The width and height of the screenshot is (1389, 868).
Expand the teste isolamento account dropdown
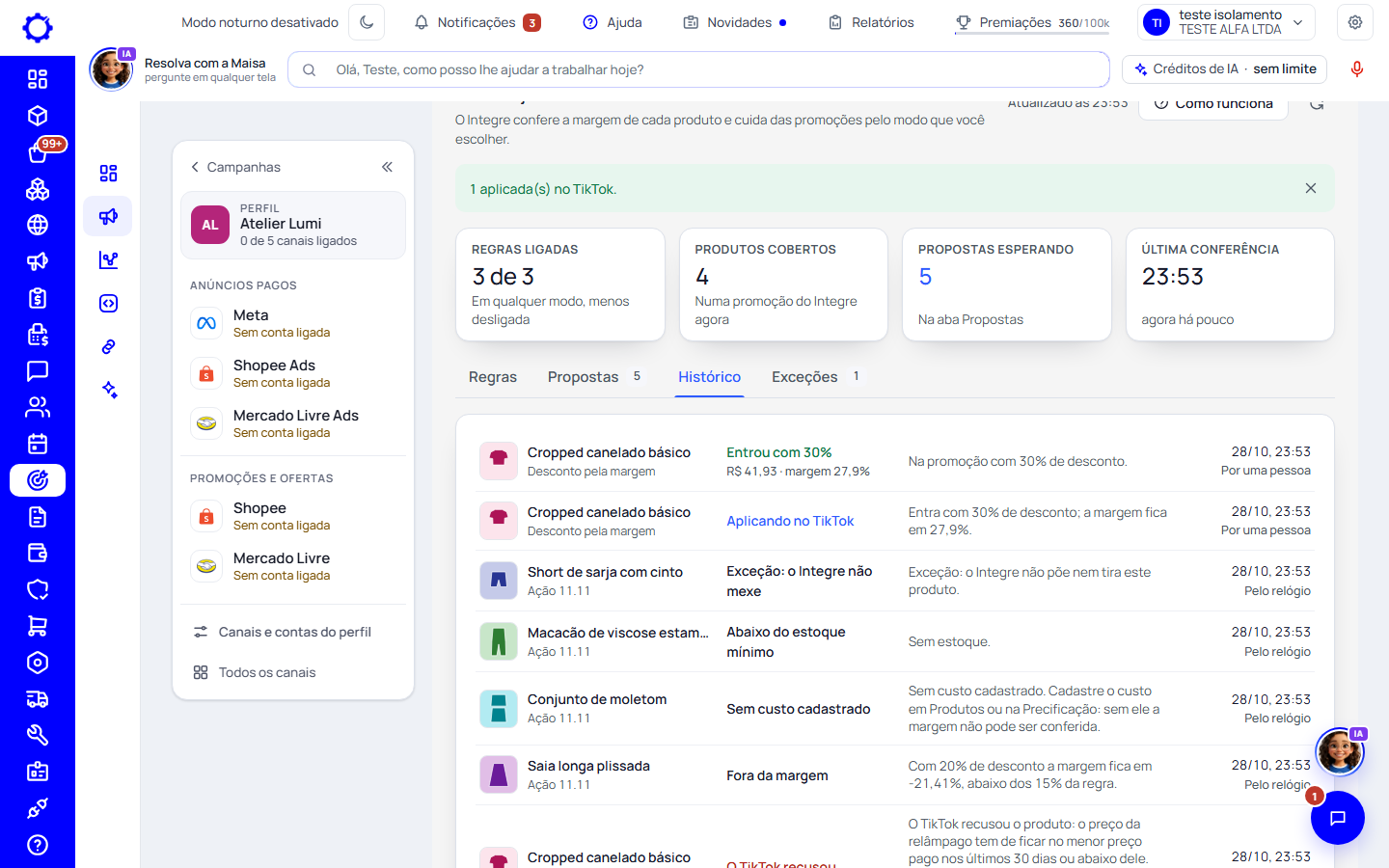click(x=1227, y=22)
